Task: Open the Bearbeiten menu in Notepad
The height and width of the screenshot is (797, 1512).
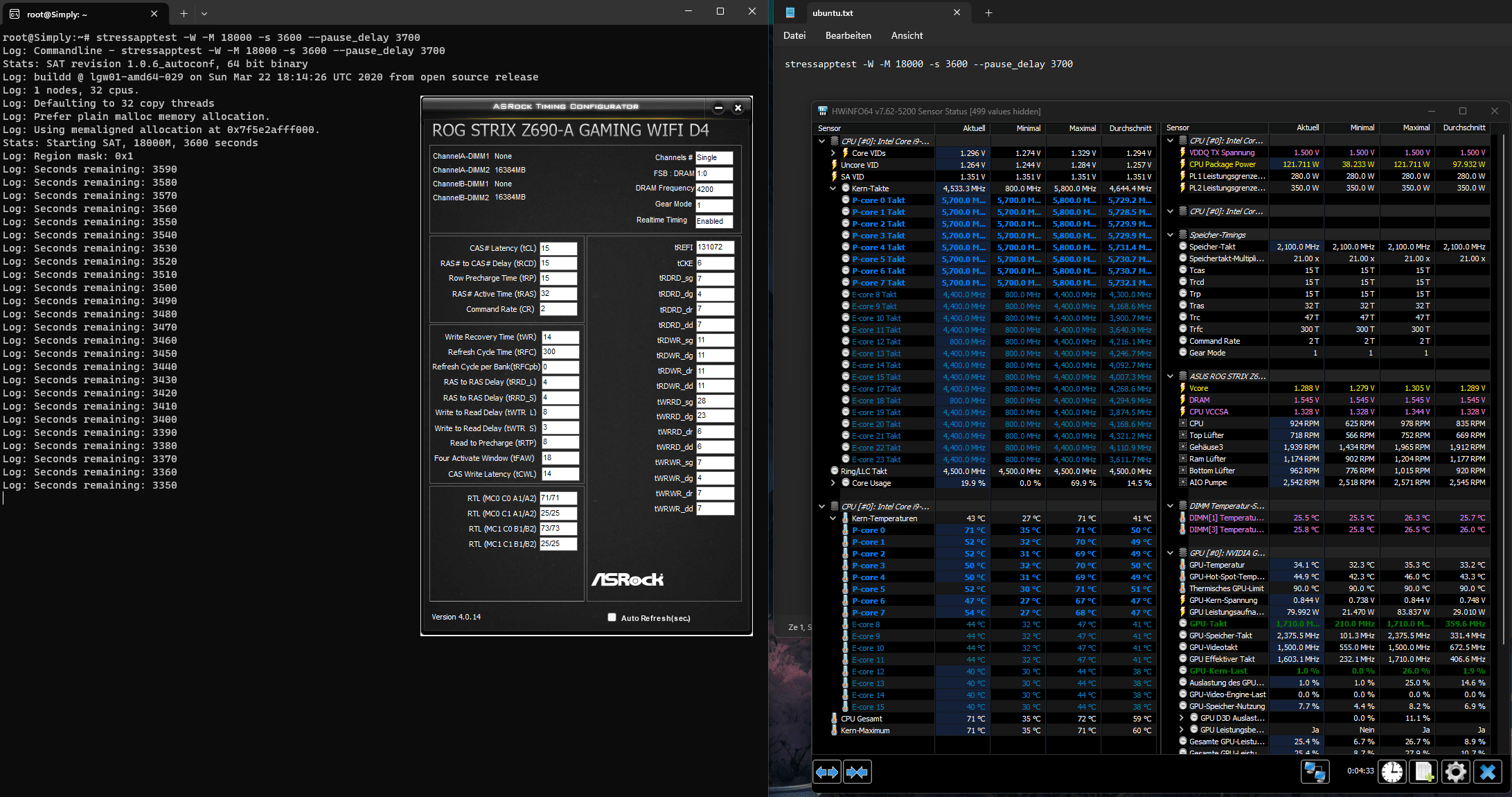Action: tap(848, 35)
